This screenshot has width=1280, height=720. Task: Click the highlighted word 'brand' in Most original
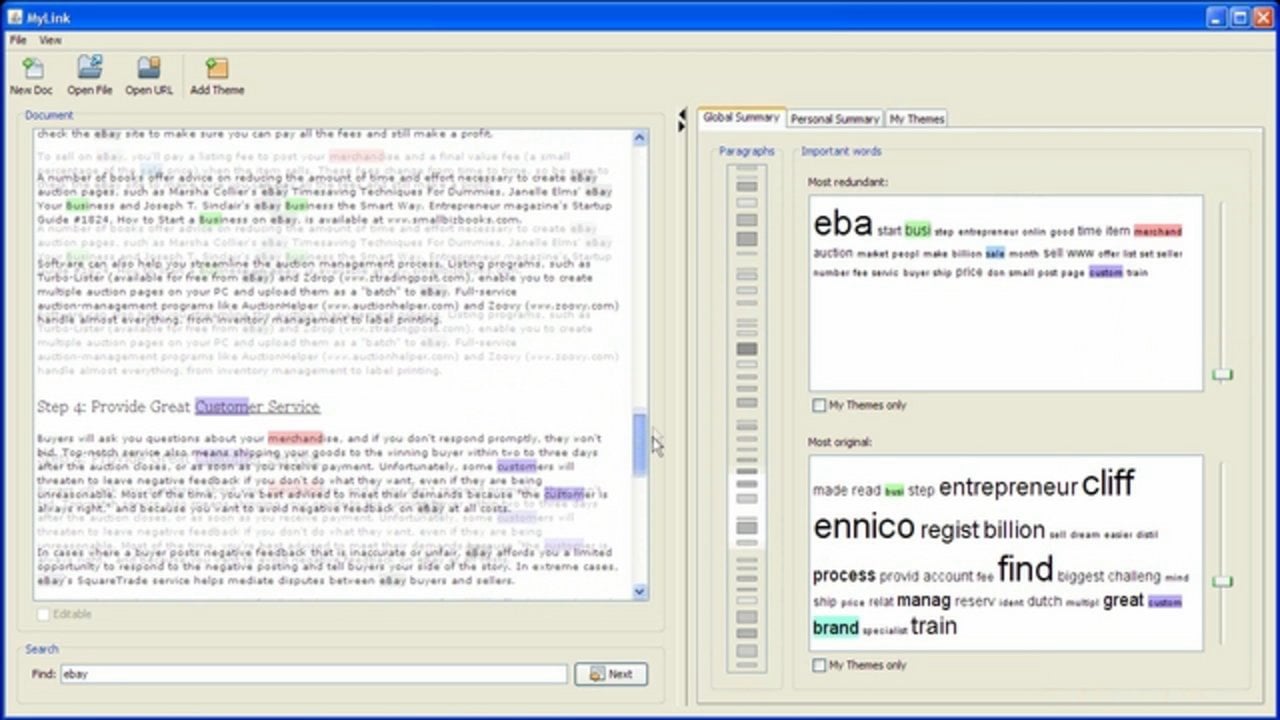tap(836, 628)
